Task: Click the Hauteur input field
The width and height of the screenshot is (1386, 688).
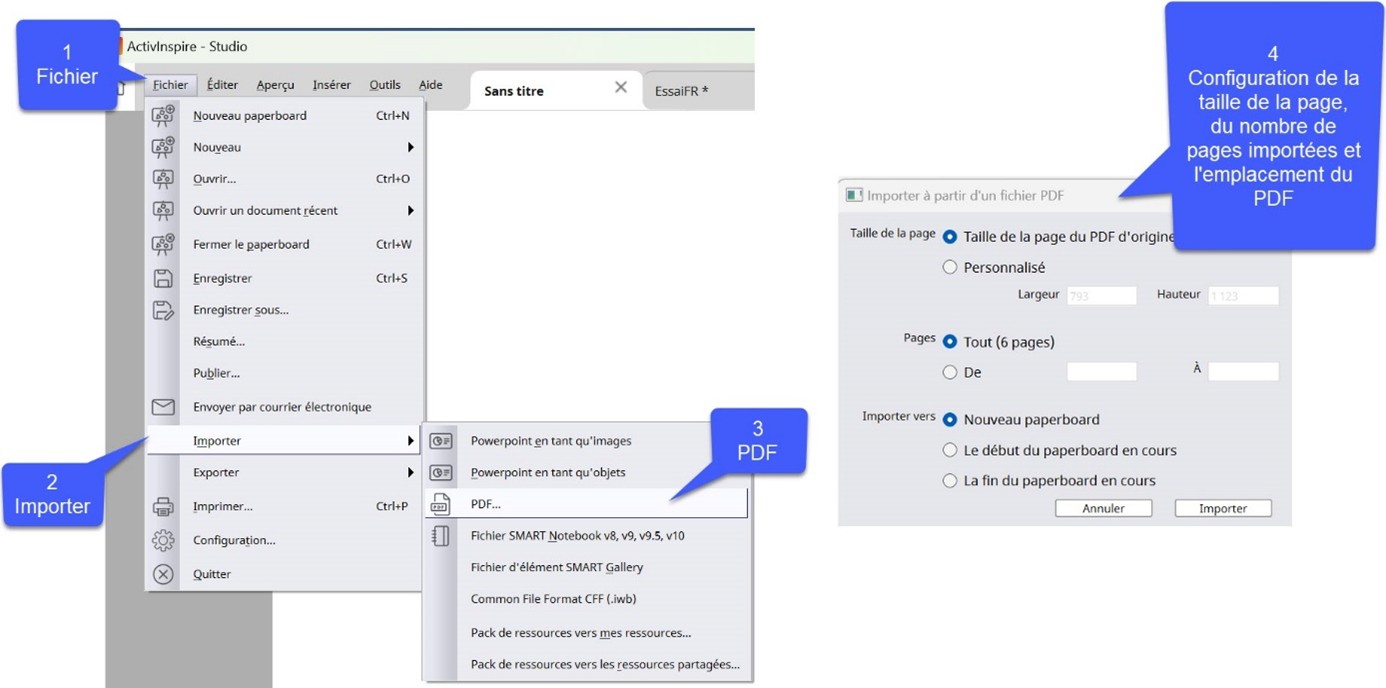Action: click(1244, 296)
